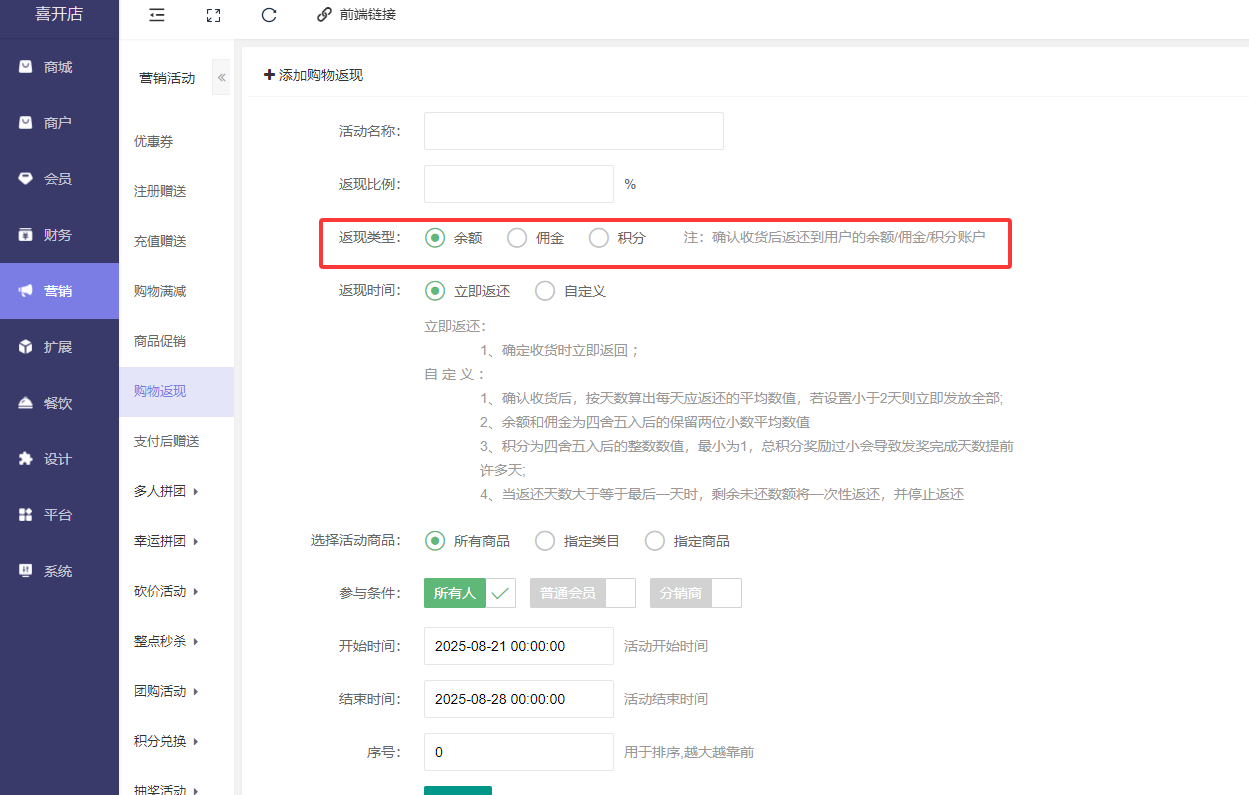Expand the 幸运拼团 submenu
Viewport: 1249px width, 795px height.
pyautogui.click(x=166, y=541)
